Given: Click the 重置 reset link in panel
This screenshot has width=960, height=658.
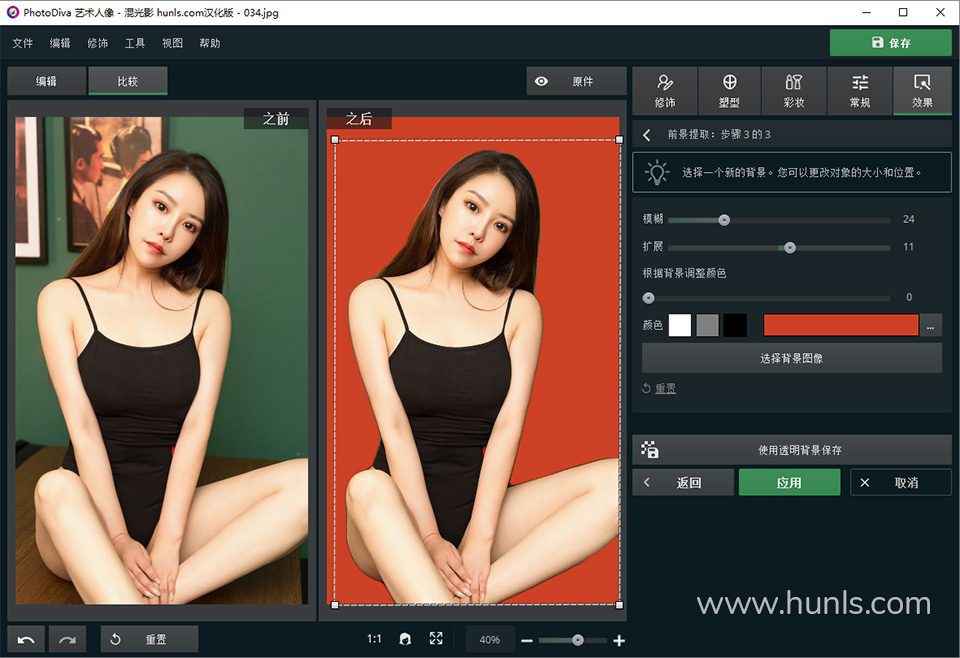Looking at the screenshot, I should click(x=666, y=389).
